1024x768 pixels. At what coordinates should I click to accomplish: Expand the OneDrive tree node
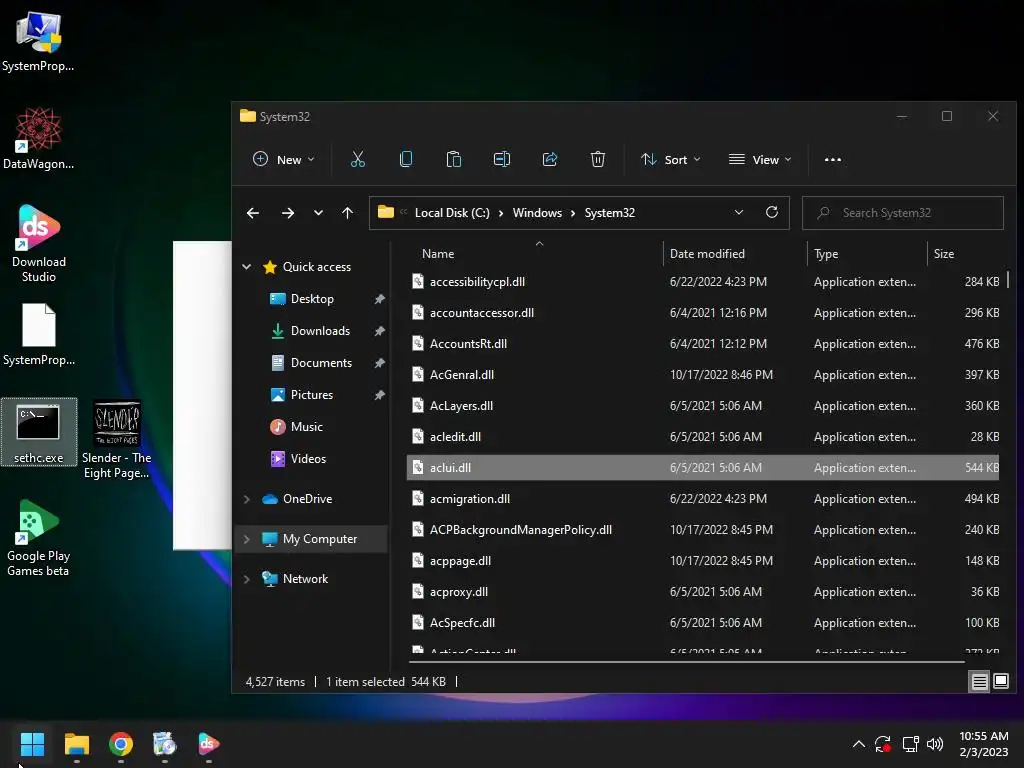coord(246,499)
